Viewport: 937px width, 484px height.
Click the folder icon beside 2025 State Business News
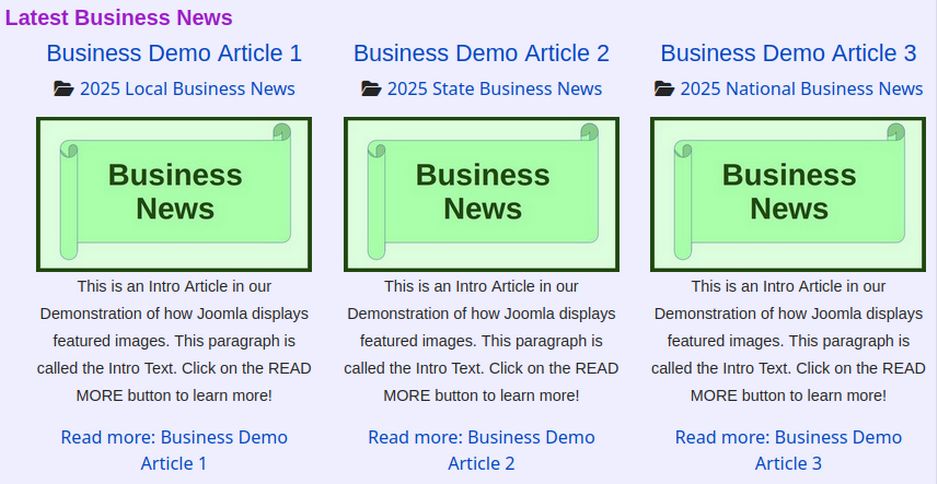click(371, 89)
